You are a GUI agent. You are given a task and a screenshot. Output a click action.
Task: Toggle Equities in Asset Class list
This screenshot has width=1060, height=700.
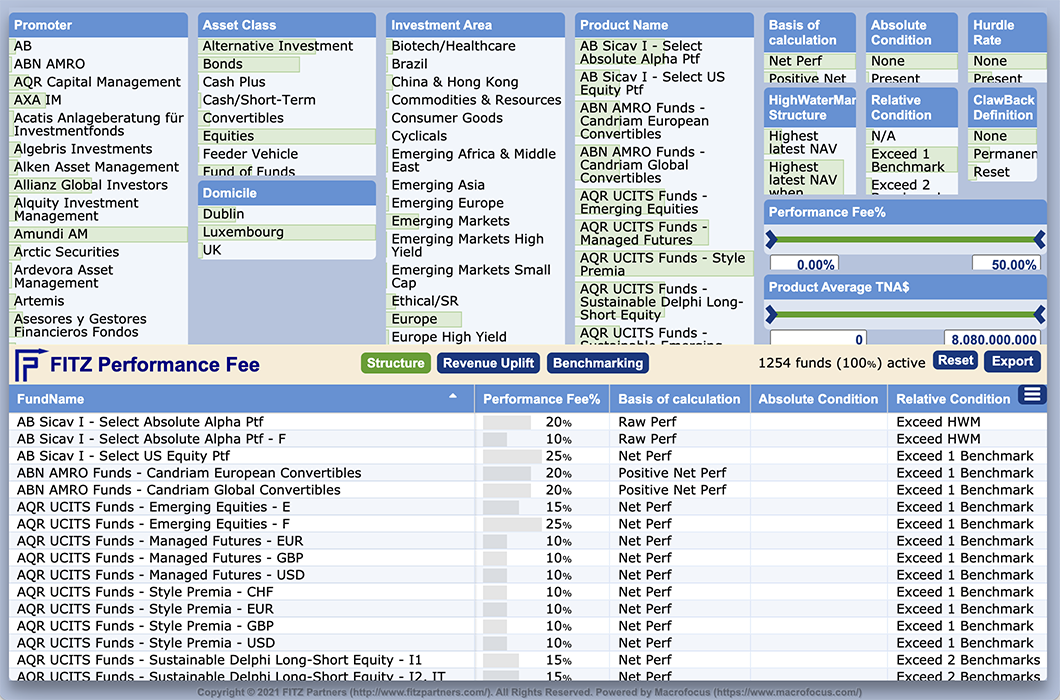[228, 136]
